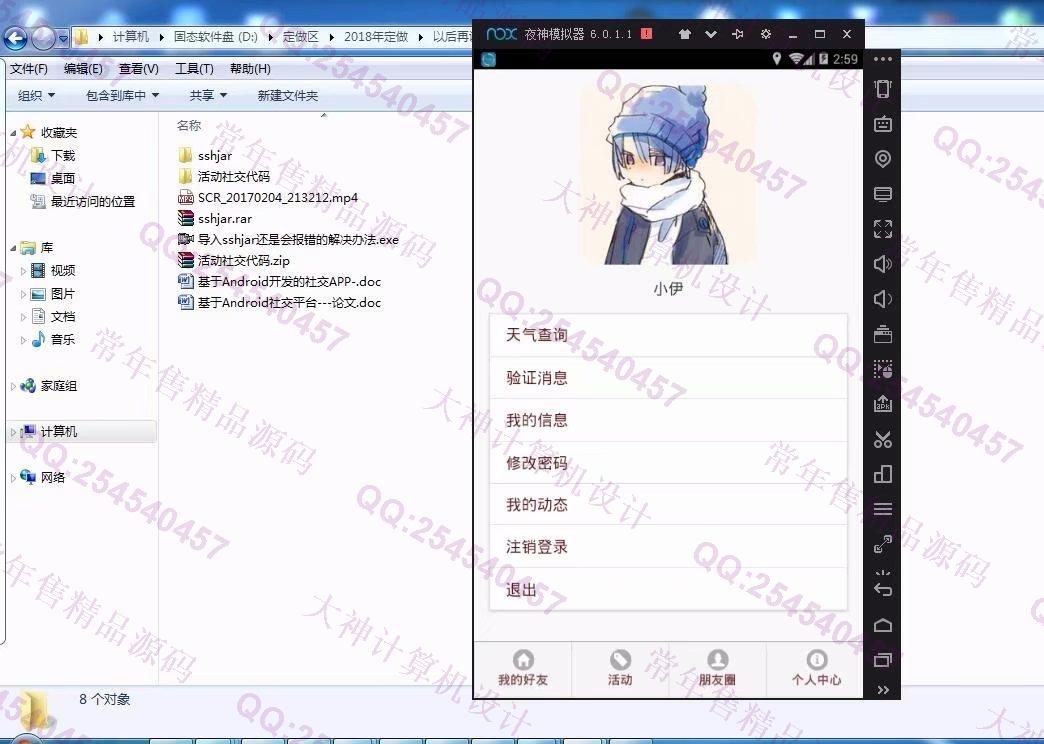
Task: Click 最近访问的位置 in sidebar
Action: [x=83, y=201]
